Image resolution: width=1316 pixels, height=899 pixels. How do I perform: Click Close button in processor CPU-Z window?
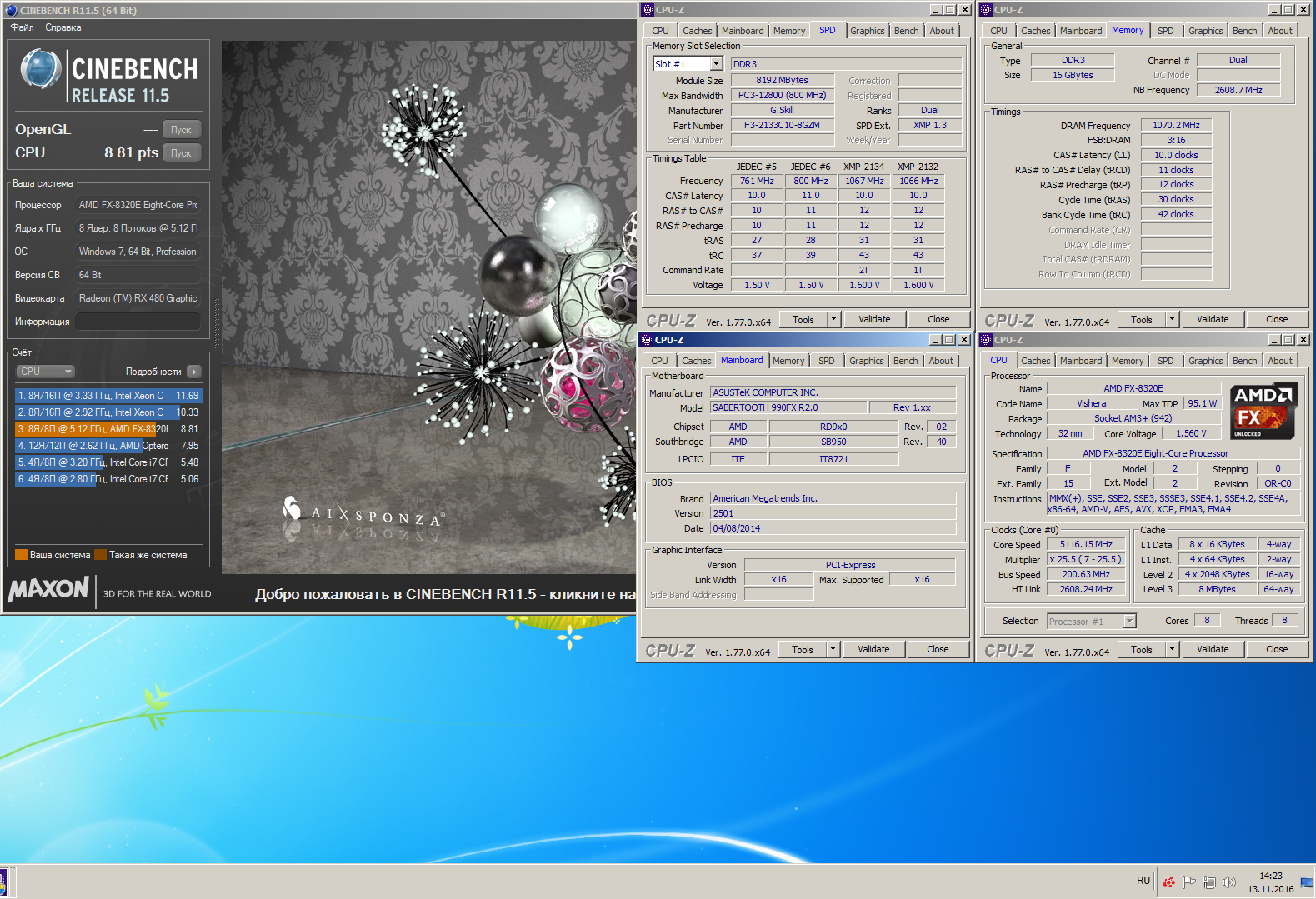click(x=1277, y=649)
